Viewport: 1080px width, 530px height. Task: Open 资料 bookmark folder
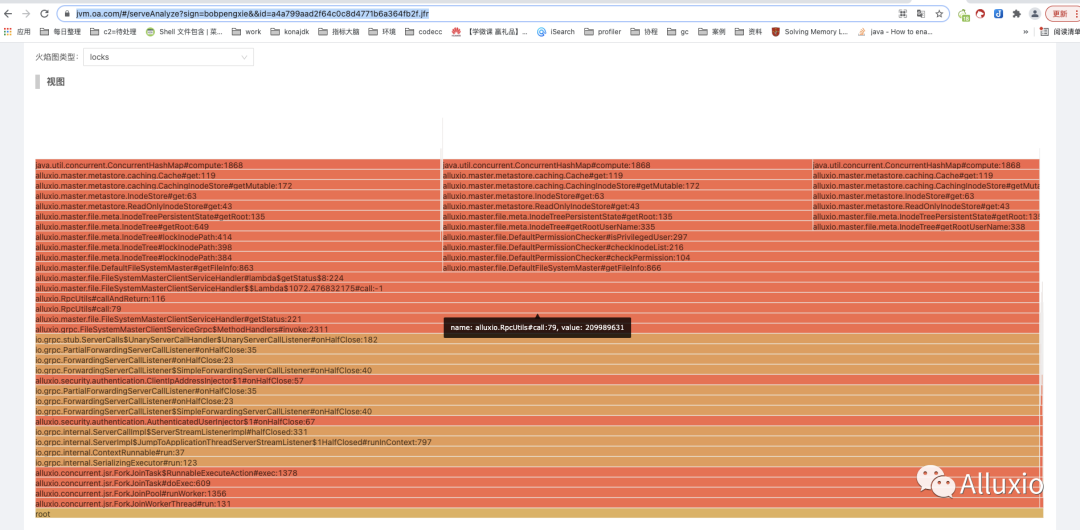point(749,32)
